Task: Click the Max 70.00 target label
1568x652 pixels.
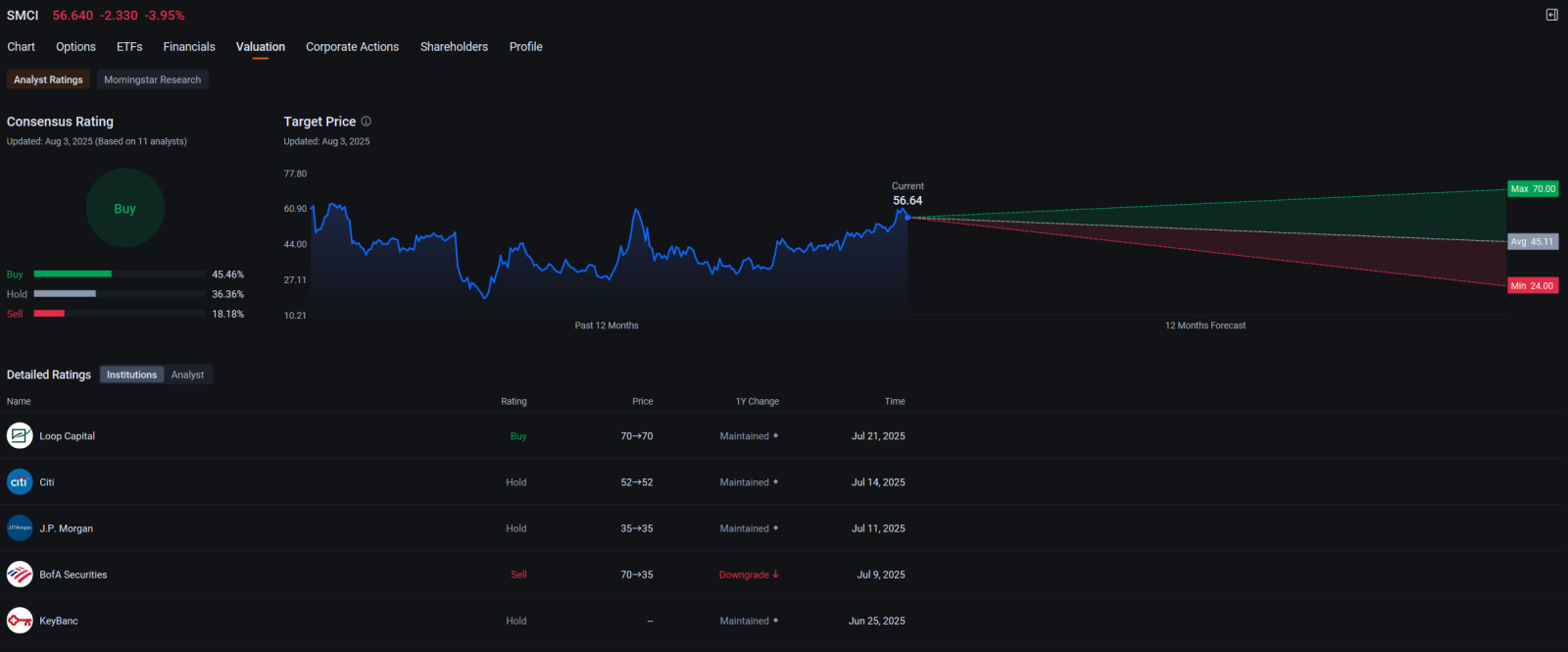Action: point(1533,188)
